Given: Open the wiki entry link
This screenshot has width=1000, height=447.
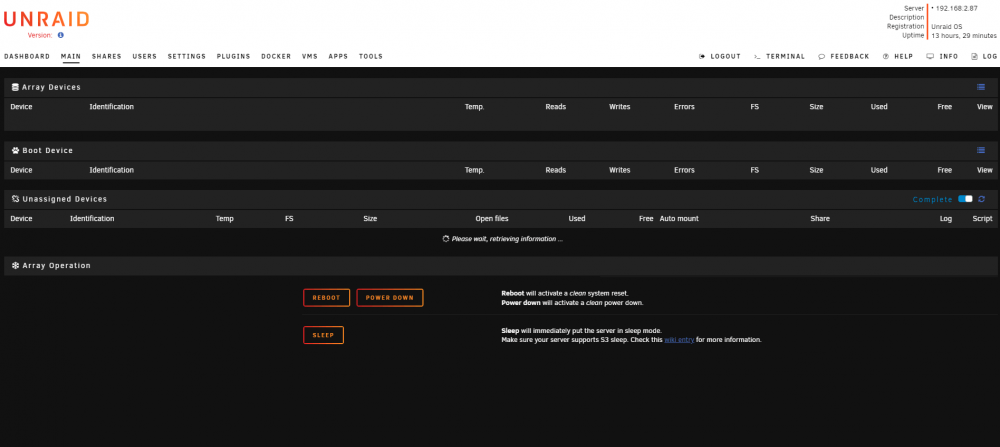Looking at the screenshot, I should pyautogui.click(x=679, y=340).
